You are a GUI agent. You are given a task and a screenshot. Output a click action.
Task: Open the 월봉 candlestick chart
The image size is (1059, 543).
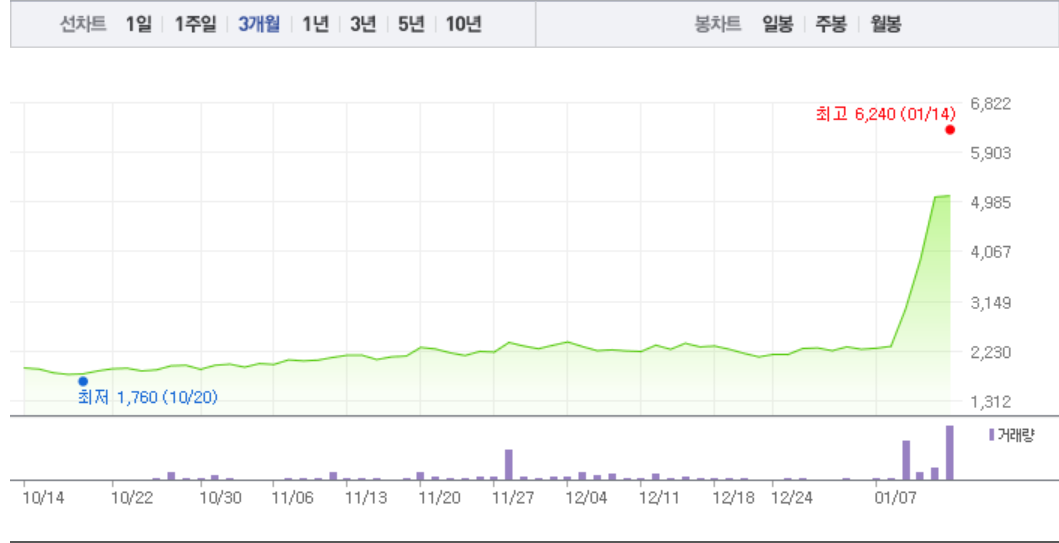885,25
